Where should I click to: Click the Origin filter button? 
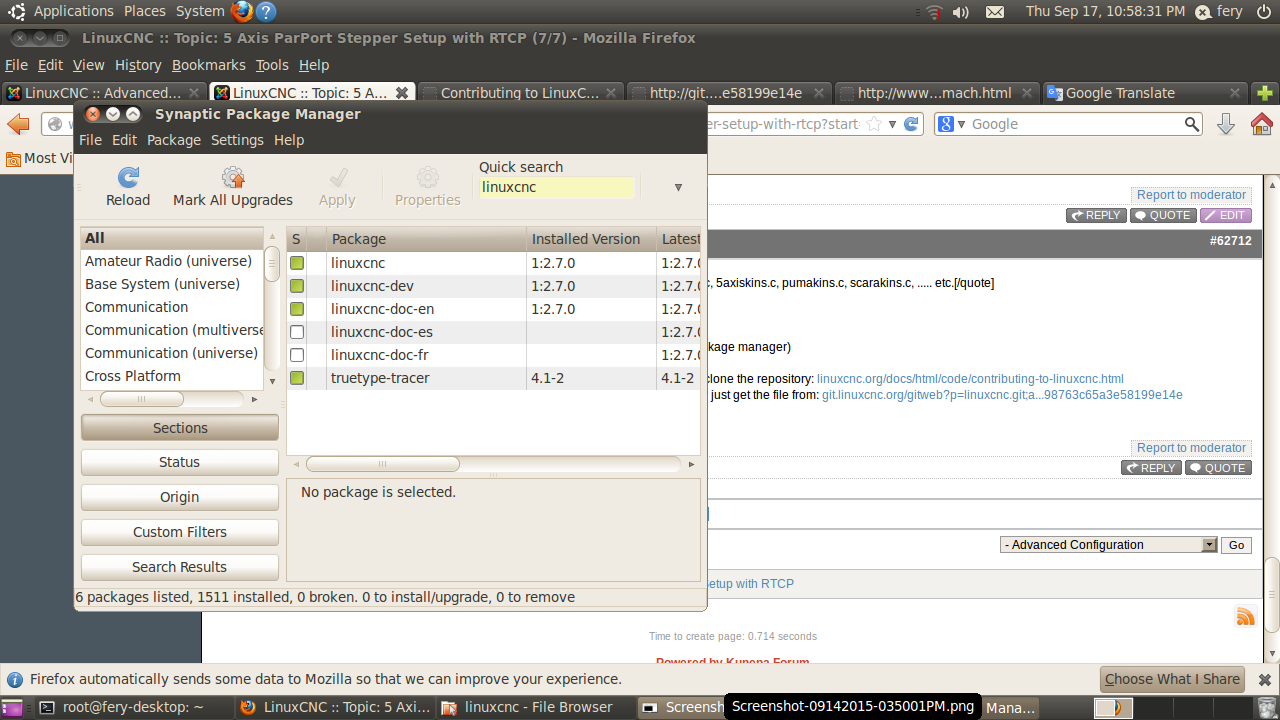click(180, 497)
